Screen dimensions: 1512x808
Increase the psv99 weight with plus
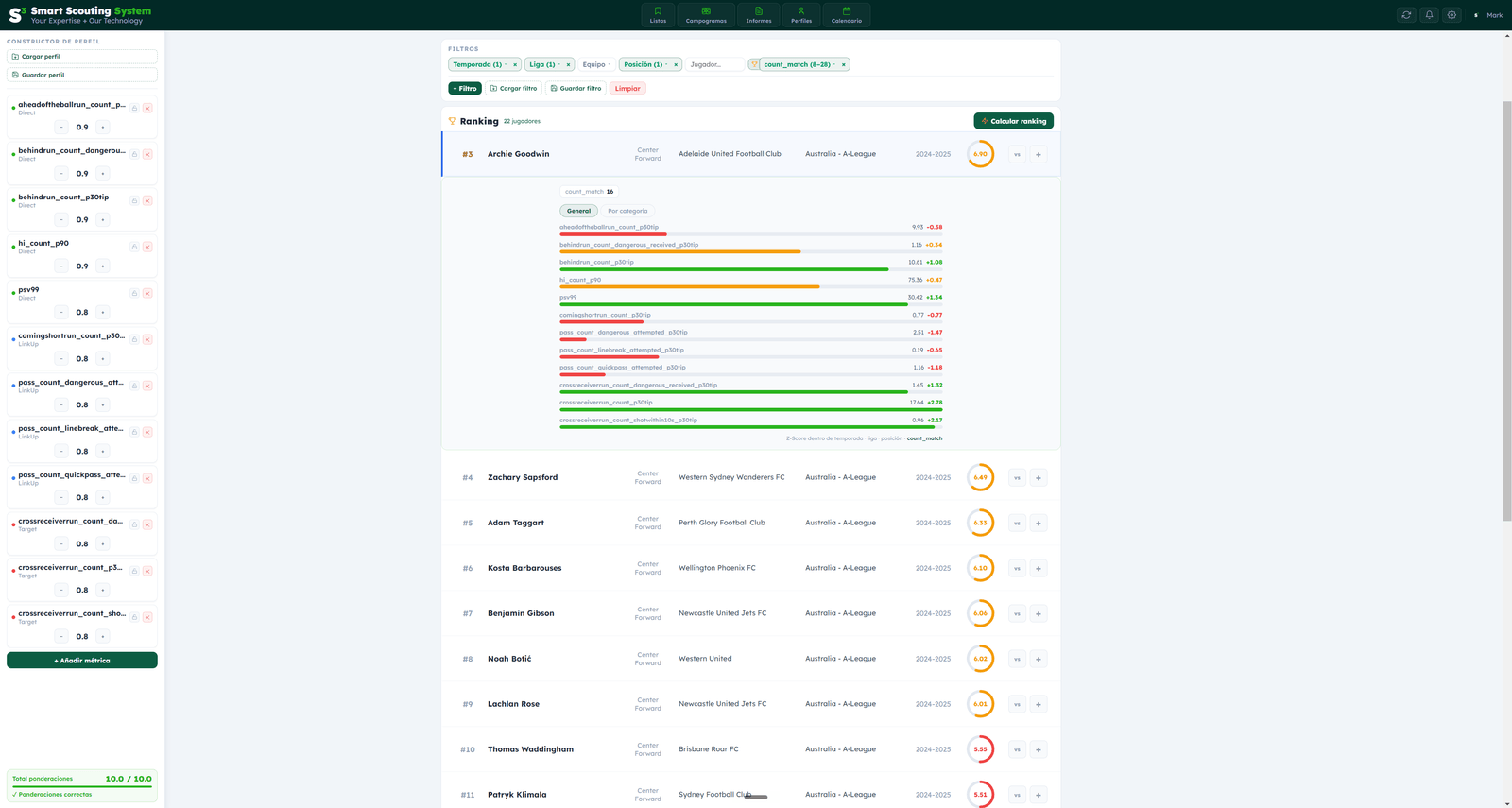click(103, 312)
